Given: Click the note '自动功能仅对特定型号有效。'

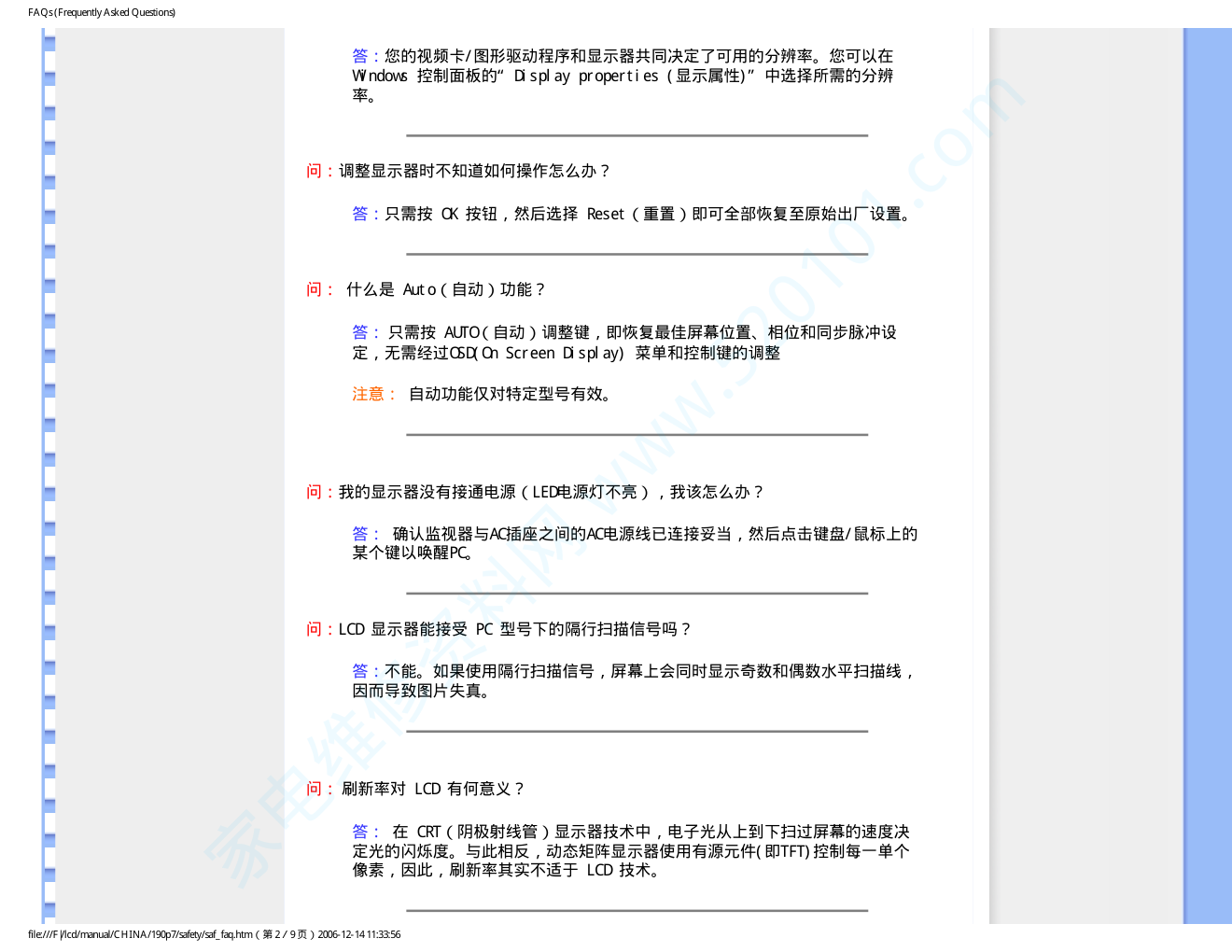Looking at the screenshot, I should [x=511, y=394].
